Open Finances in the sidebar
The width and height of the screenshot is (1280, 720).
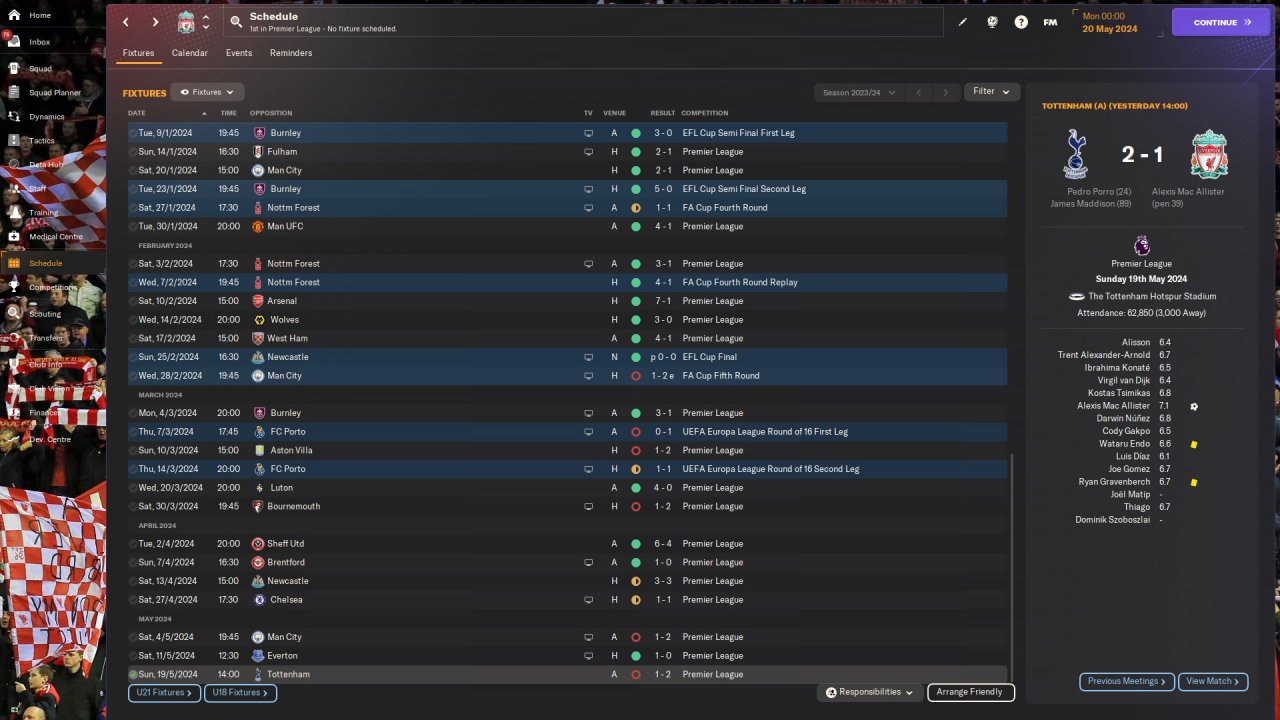[44, 412]
